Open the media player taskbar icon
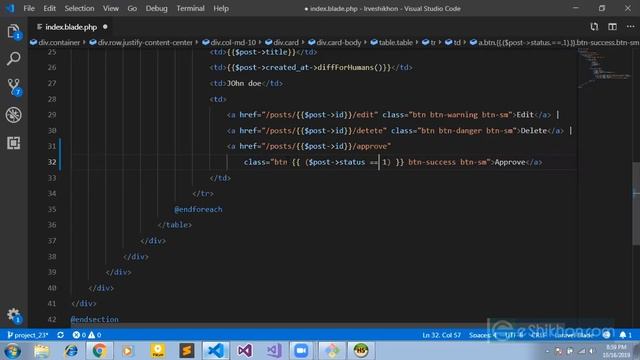Viewport: 640px width, 360px height. coord(128,351)
